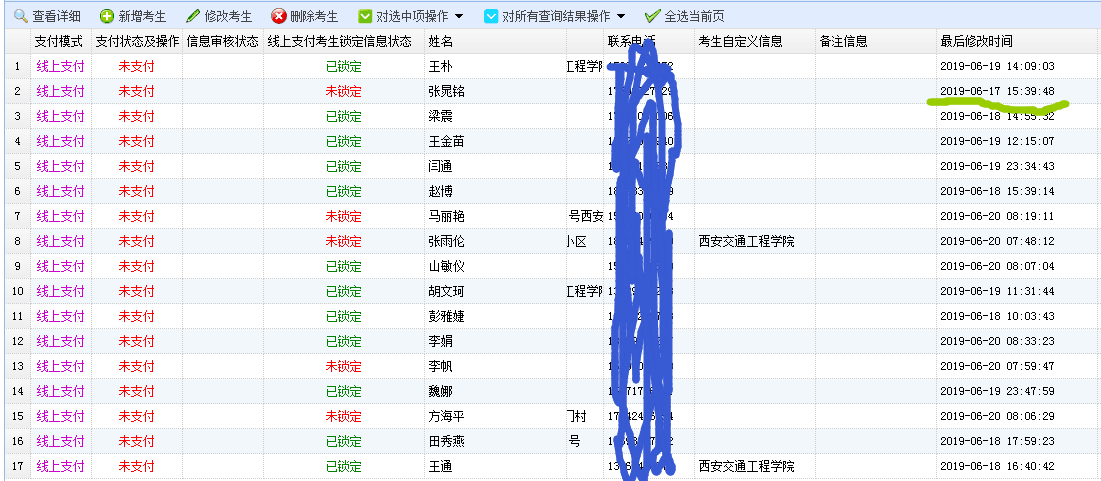Image resolution: width=1101 pixels, height=481 pixels.
Task: Expand the 对选中项操作 dropdown arrow
Action: (458, 17)
